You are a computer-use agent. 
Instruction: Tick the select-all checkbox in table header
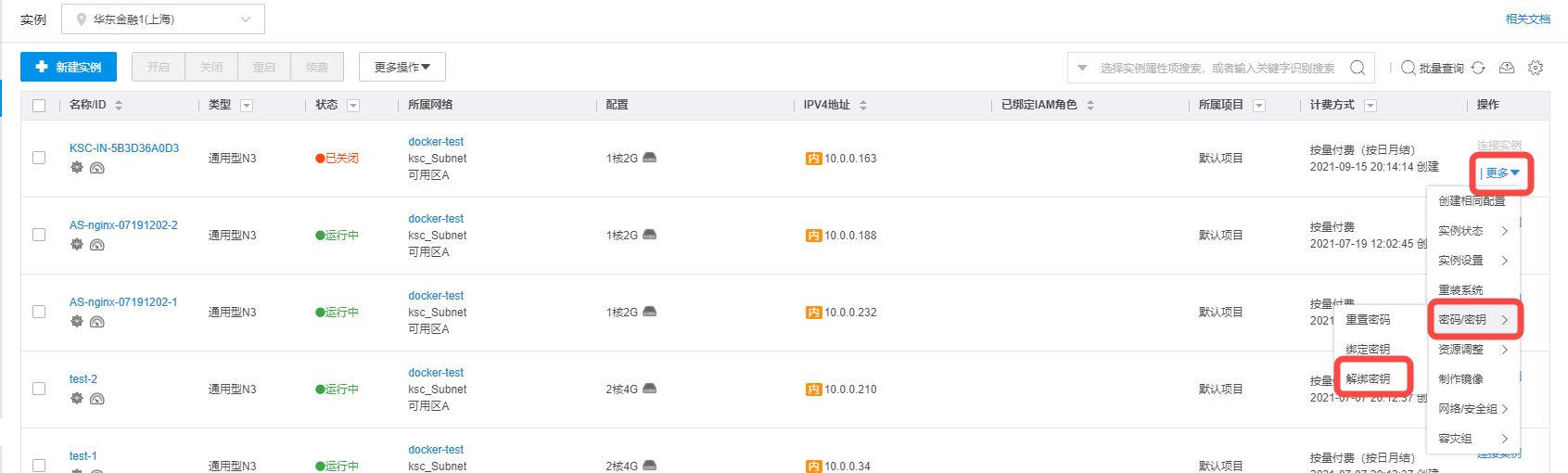click(39, 106)
